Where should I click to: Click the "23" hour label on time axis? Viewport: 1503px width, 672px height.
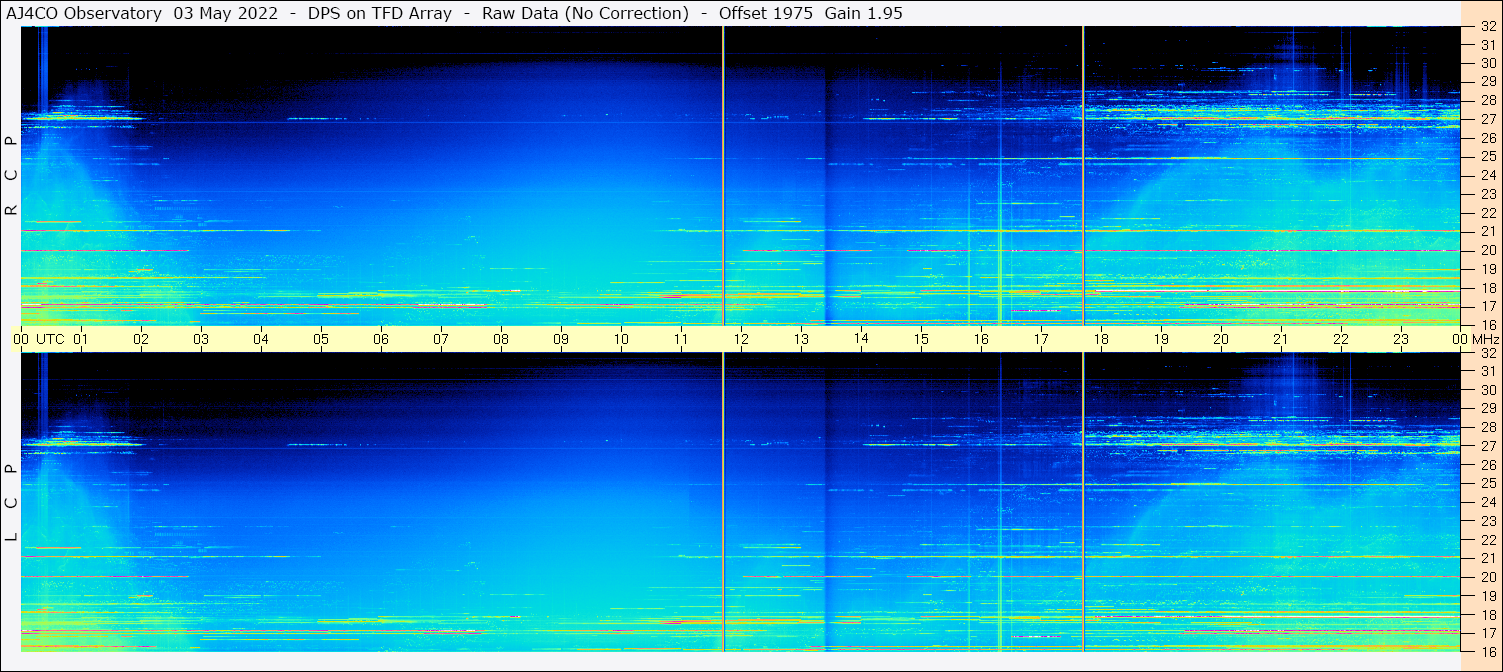[x=1401, y=339]
